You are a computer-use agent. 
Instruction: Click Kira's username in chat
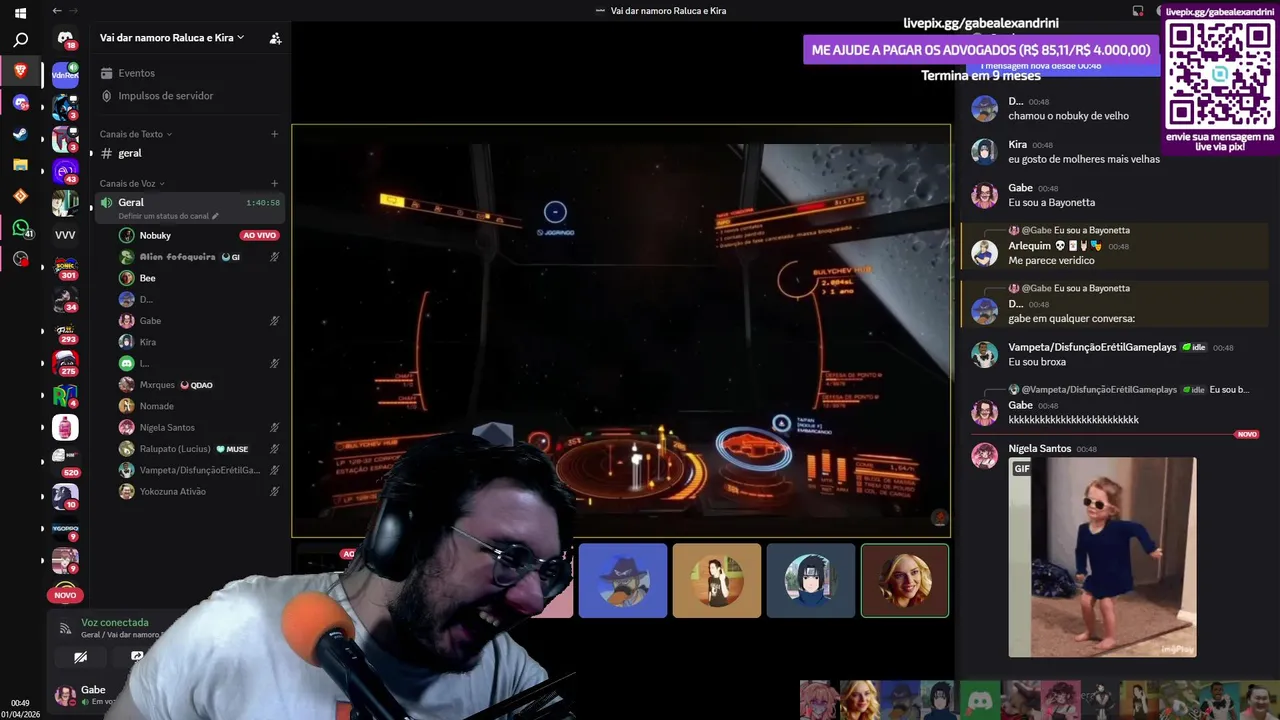[x=1017, y=144]
